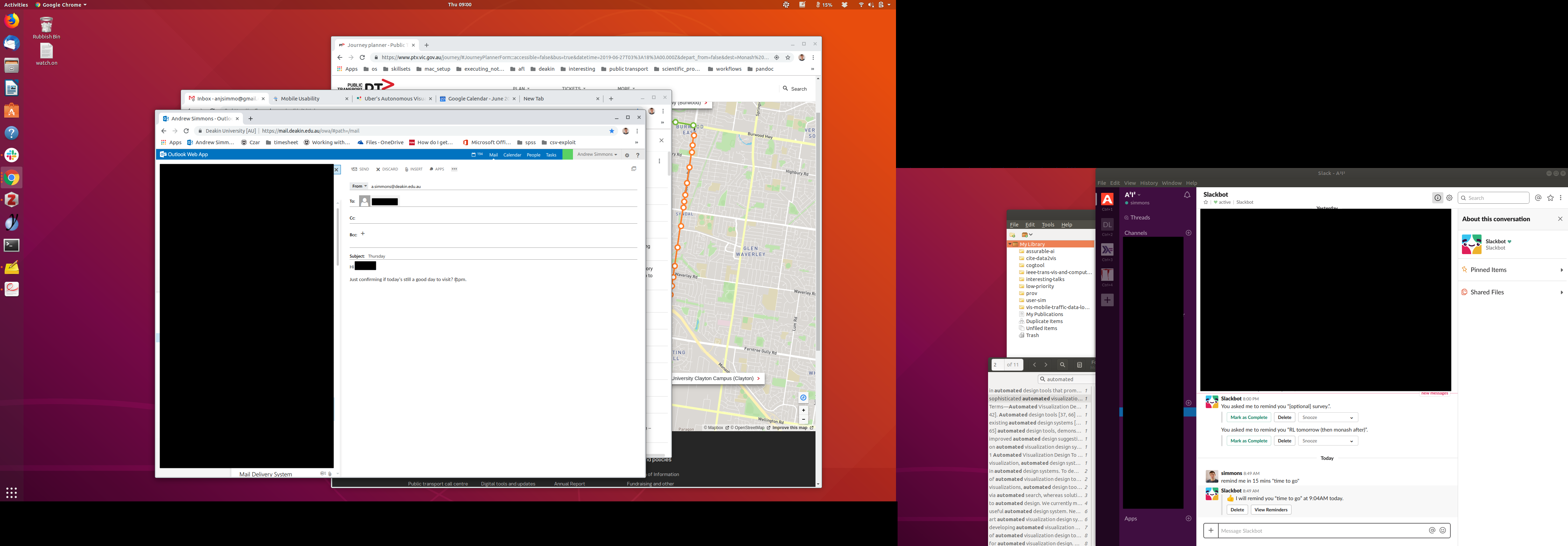The width and height of the screenshot is (1568, 546).
Task: Open Slack mentions and reactions (@) icon
Action: point(1538,198)
